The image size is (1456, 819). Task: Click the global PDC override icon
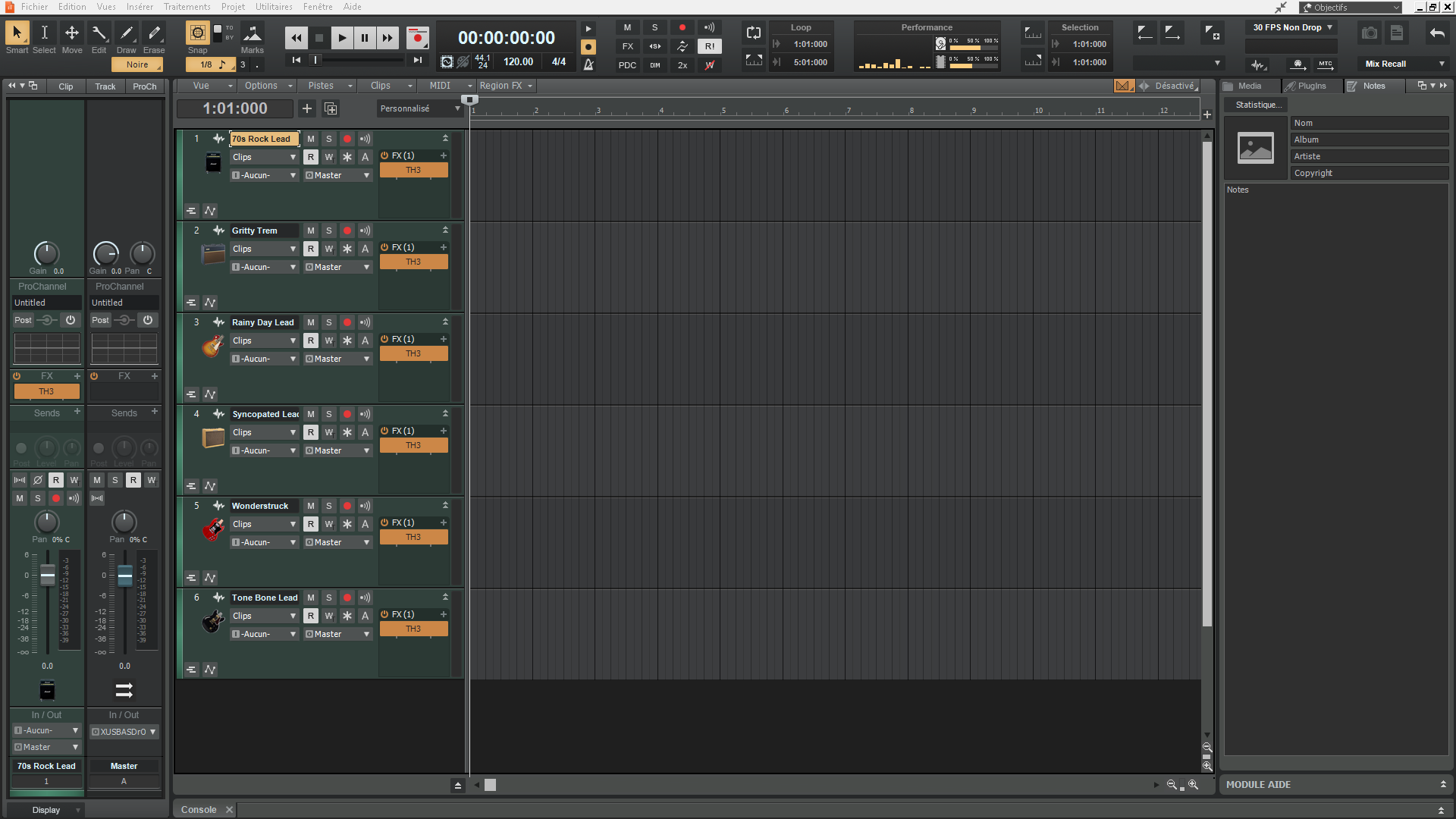tap(627, 65)
